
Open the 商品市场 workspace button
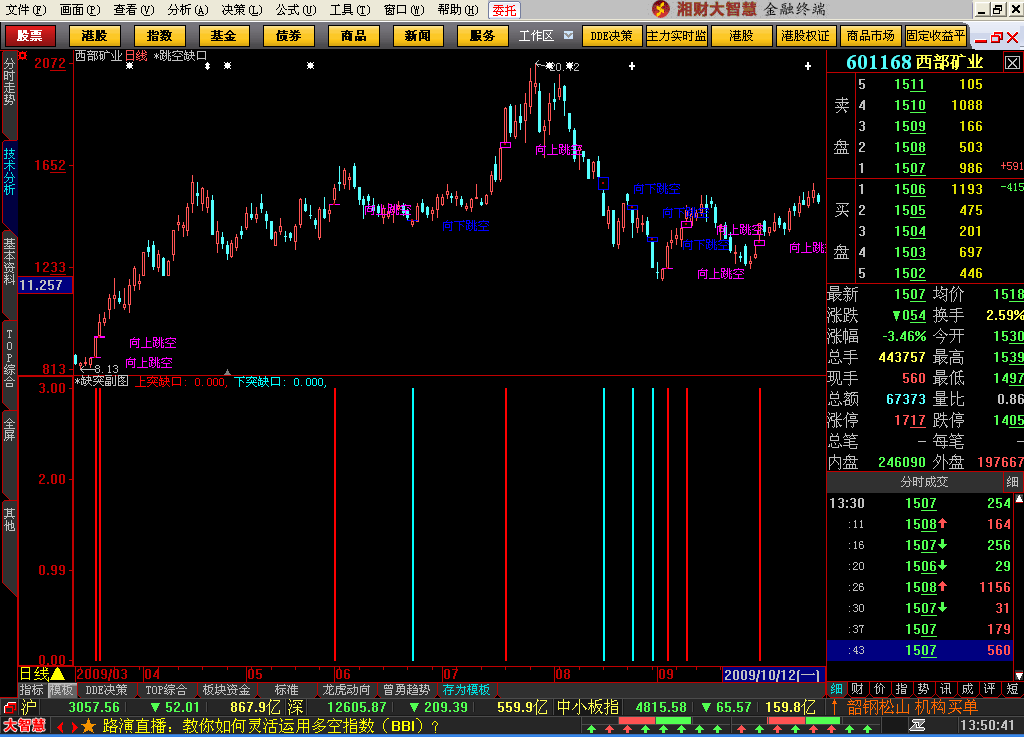[x=870, y=36]
